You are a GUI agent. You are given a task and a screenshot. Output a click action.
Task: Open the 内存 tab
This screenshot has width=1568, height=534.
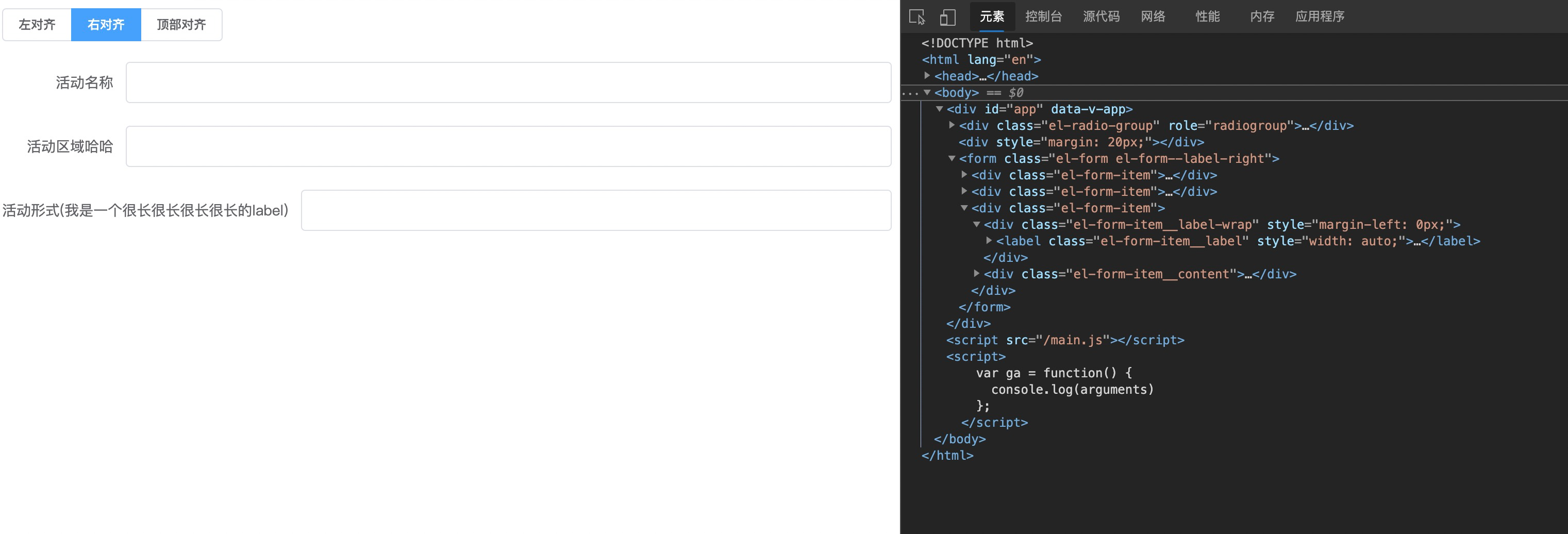coord(1262,16)
